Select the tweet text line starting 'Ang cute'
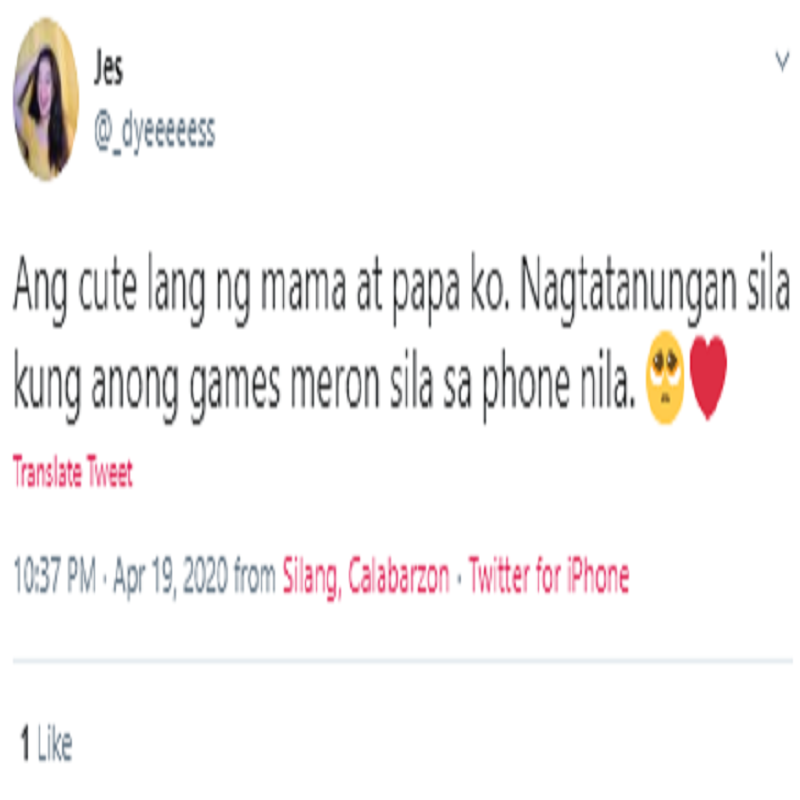 [x=401, y=288]
